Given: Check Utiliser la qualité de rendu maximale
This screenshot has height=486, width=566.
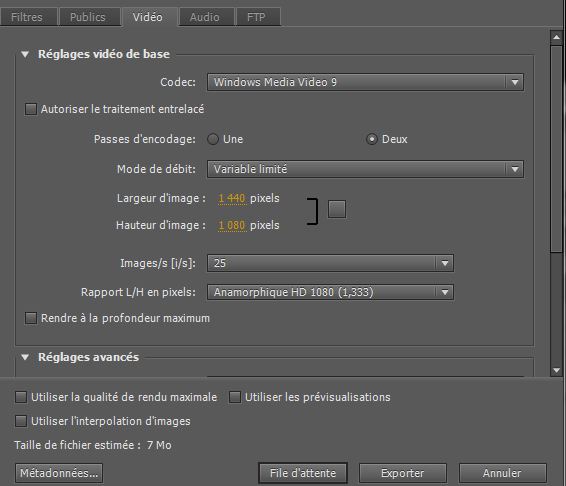Looking at the screenshot, I should pos(21,397).
